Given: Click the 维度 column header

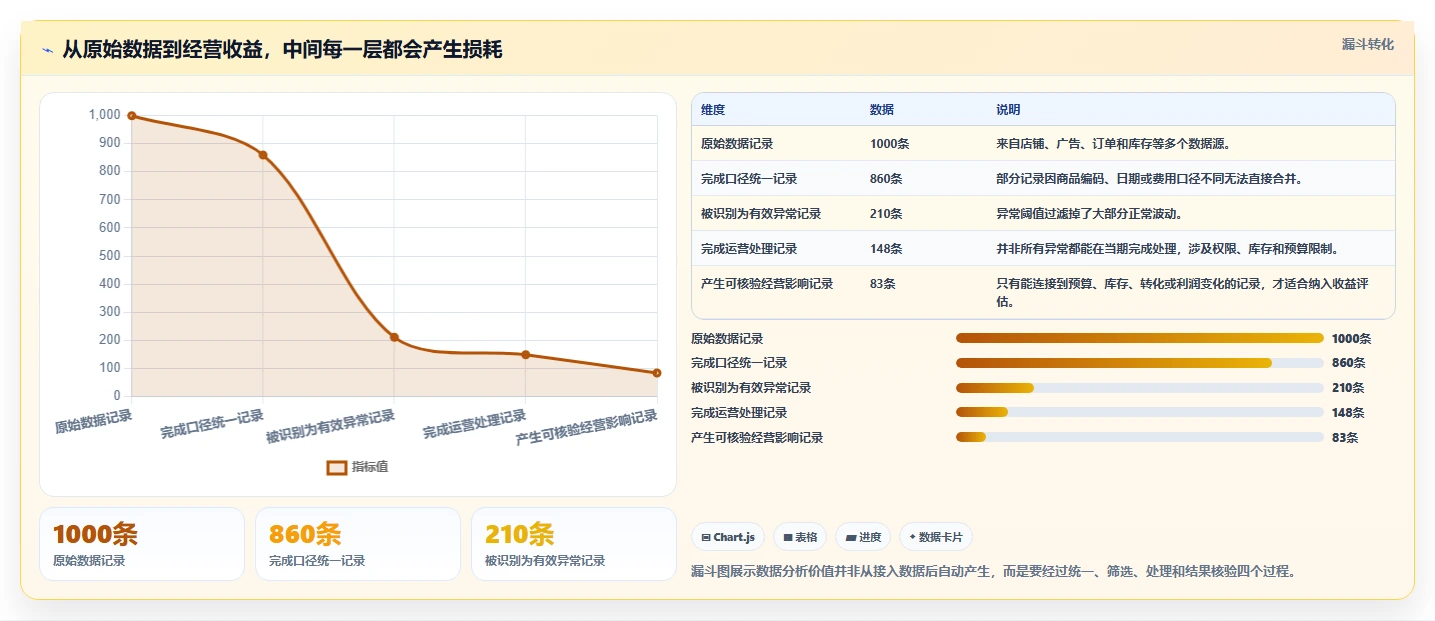Looking at the screenshot, I should (713, 109).
